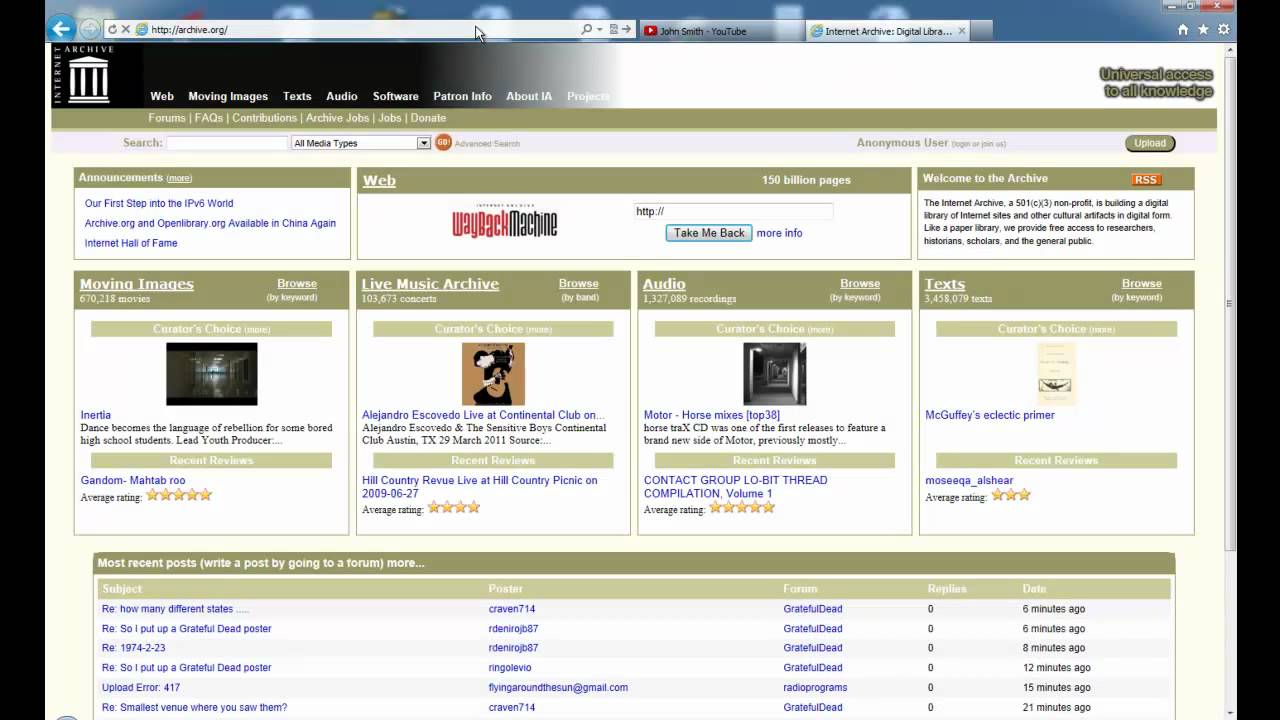1280x720 pixels.
Task: Click the Wayback Machine http:// field
Action: coord(733,211)
